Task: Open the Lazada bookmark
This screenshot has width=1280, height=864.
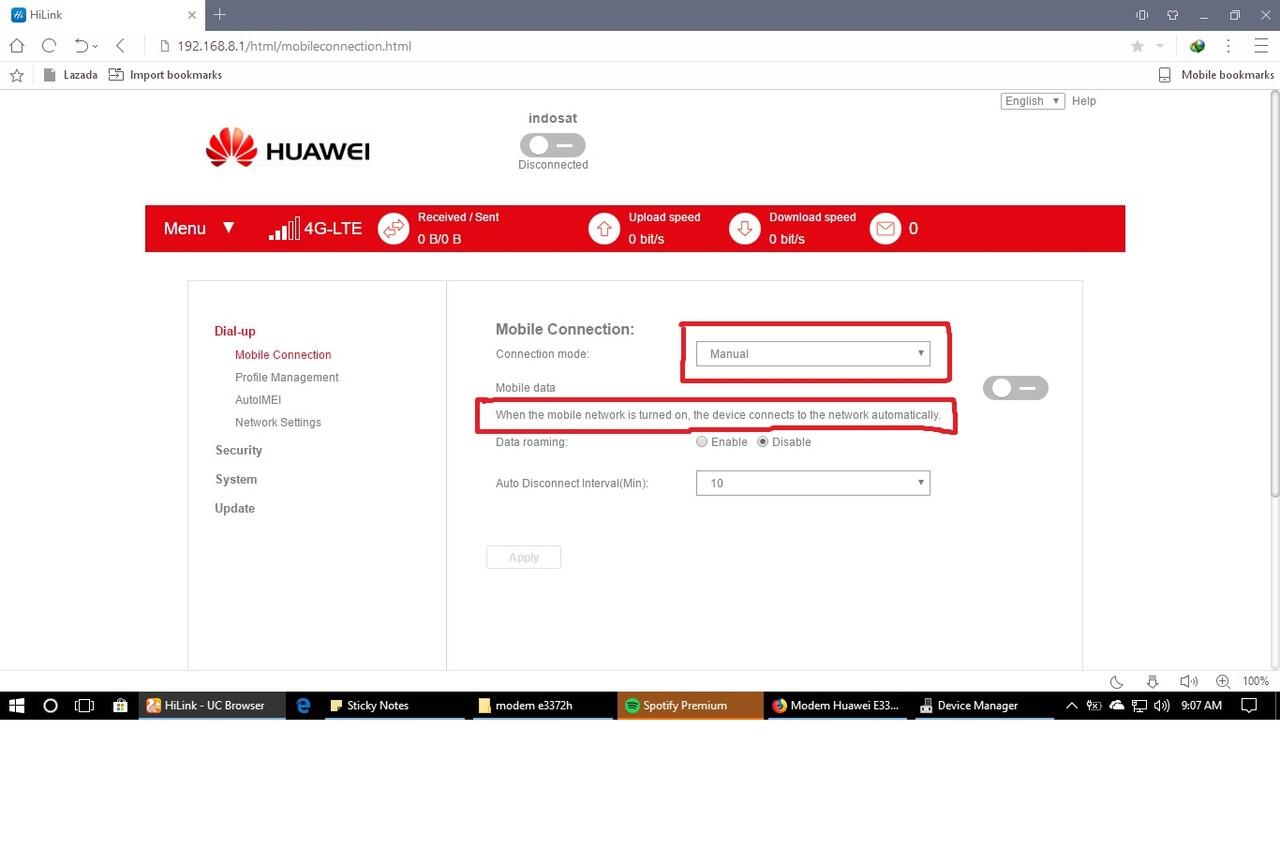Action: [x=71, y=75]
